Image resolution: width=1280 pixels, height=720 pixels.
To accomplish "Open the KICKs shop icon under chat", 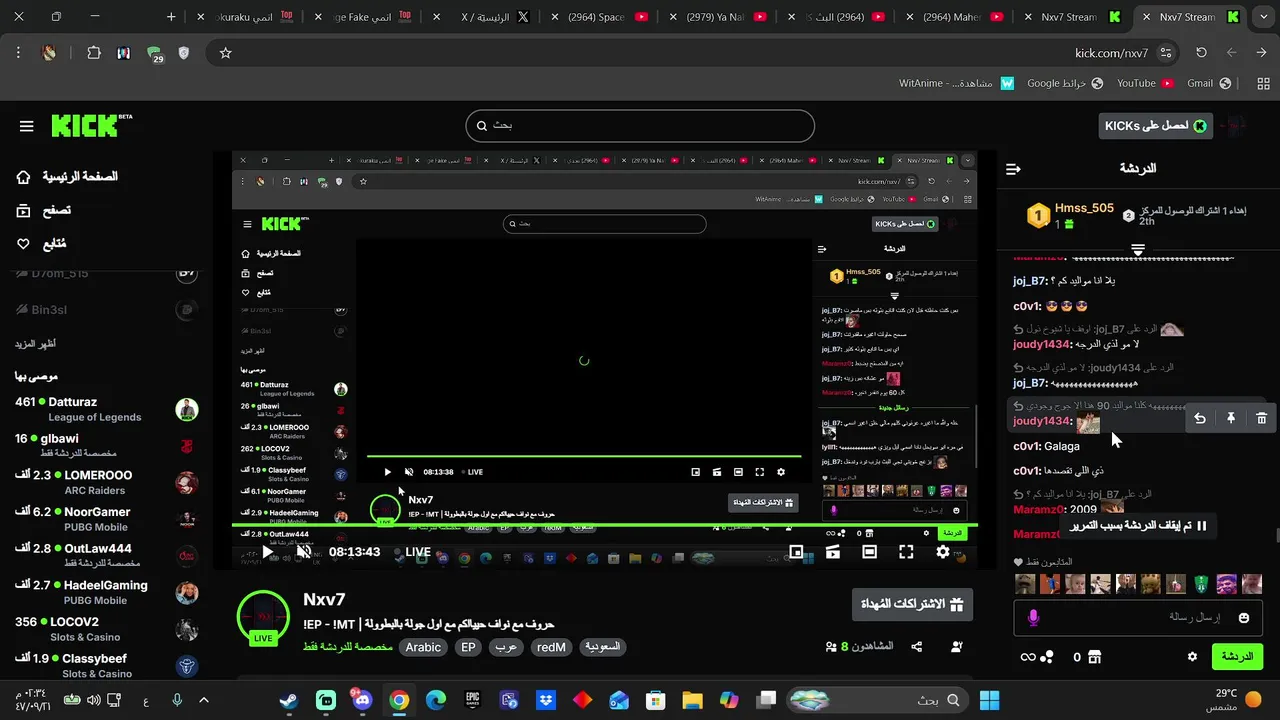I will (x=1094, y=657).
